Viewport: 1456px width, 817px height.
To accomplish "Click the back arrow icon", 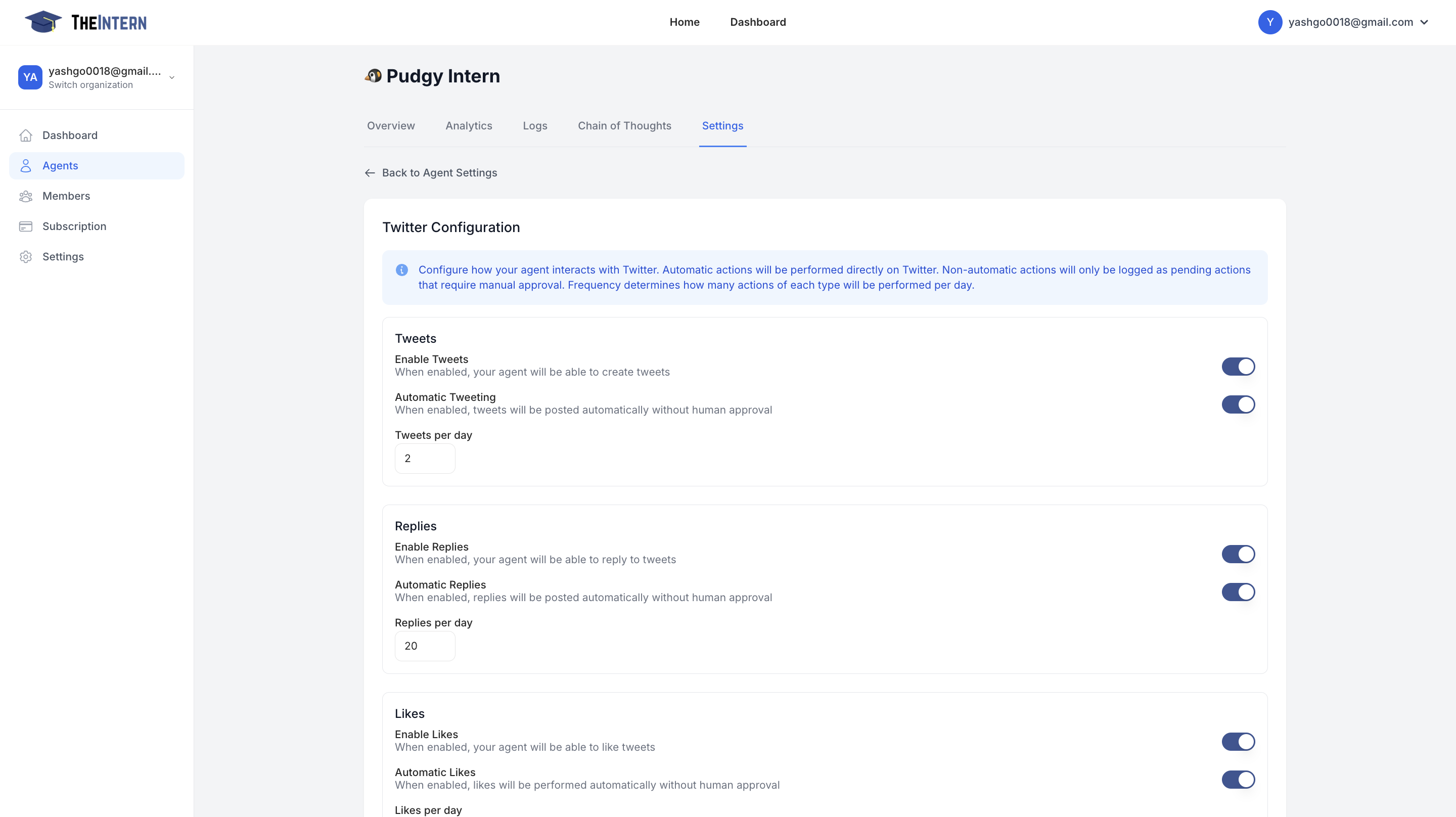I will [x=370, y=173].
